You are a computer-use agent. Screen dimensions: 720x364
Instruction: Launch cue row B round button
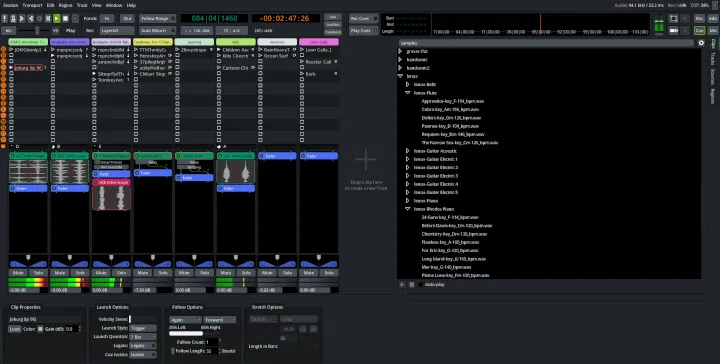point(4,55)
